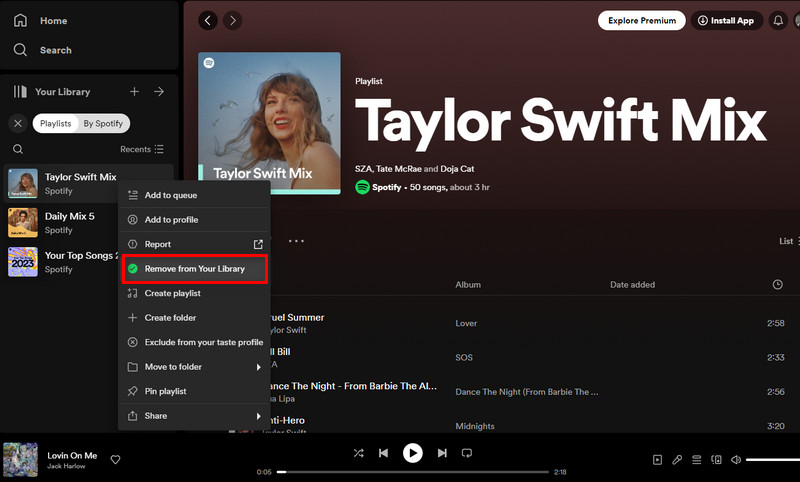Screen dimensions: 800x482
Task: Click the Spotify owner link
Action: [386, 187]
